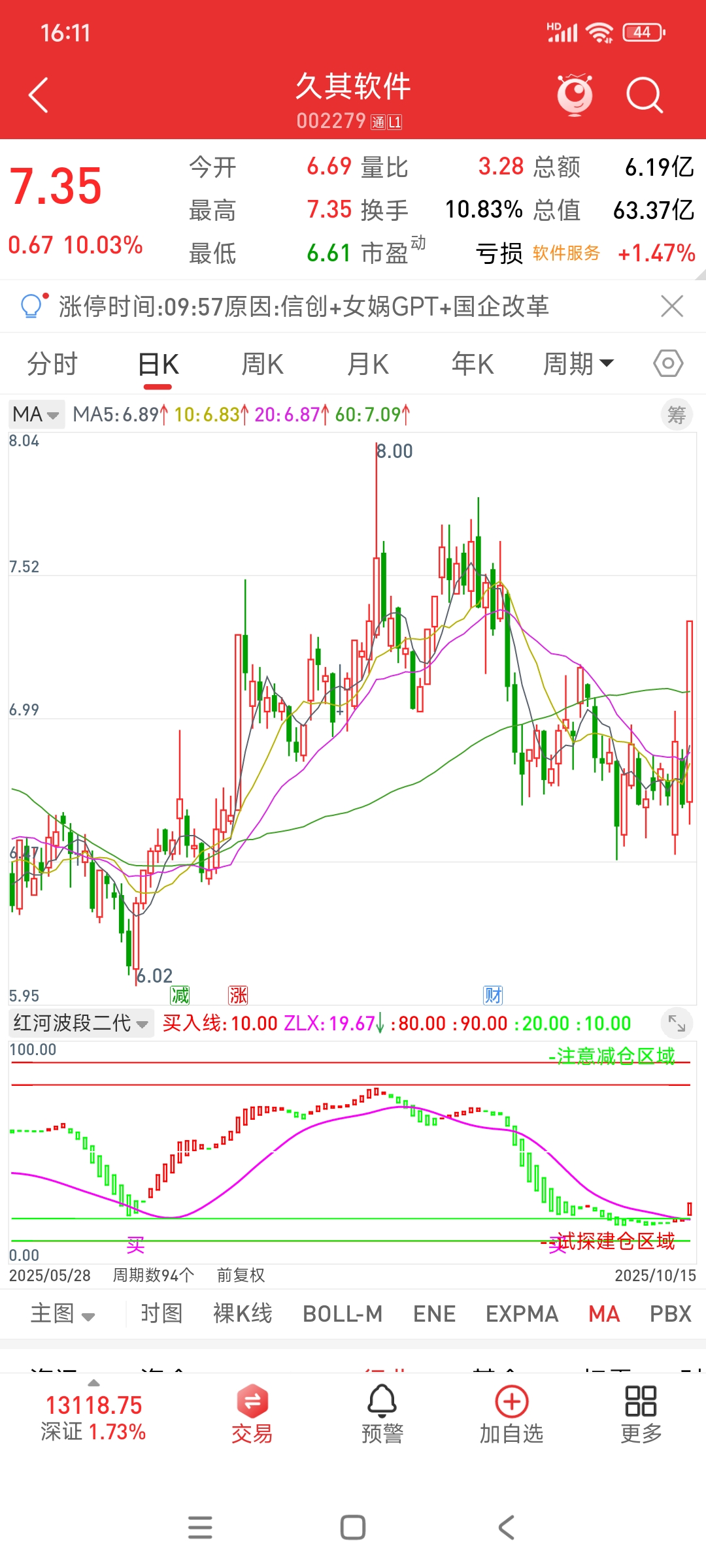Expand indicator chart to fullscreen

pos(677,1023)
